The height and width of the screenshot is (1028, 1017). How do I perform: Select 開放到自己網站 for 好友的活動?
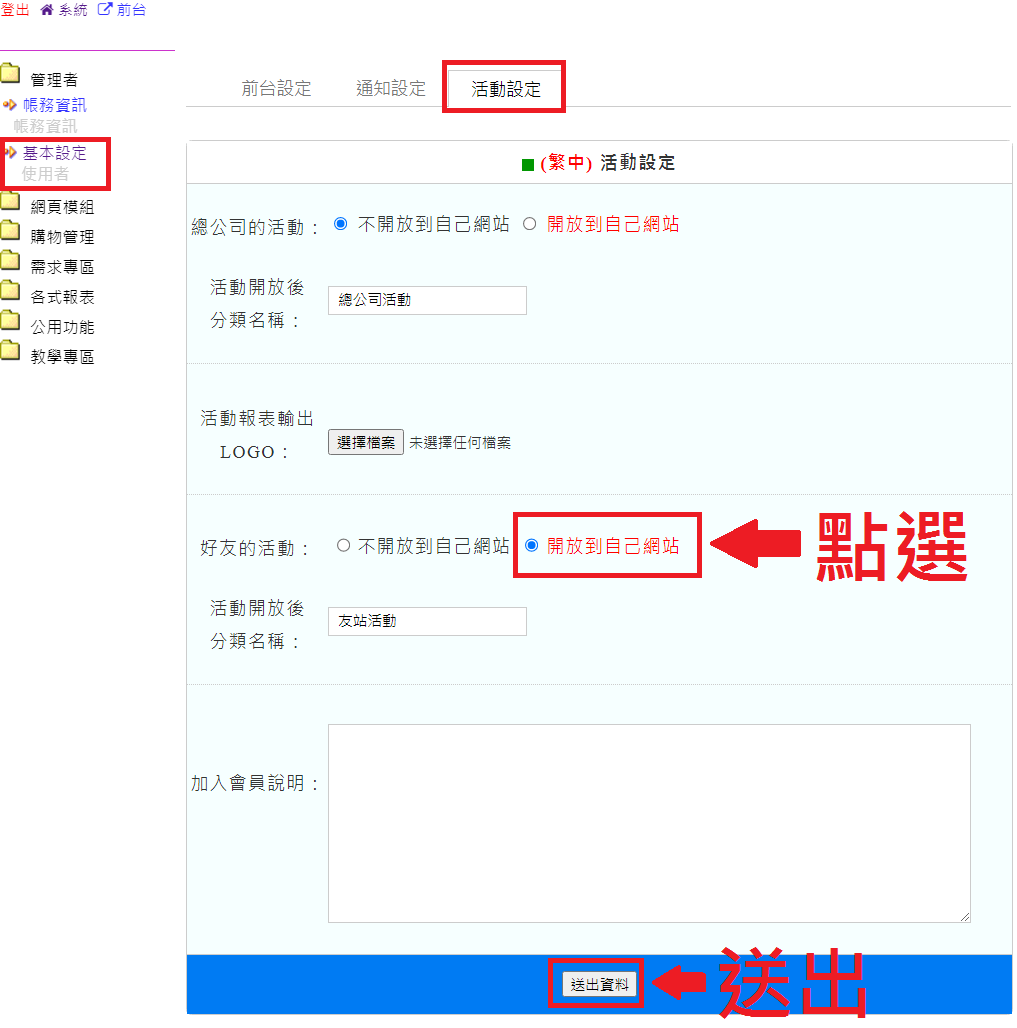click(x=531, y=545)
